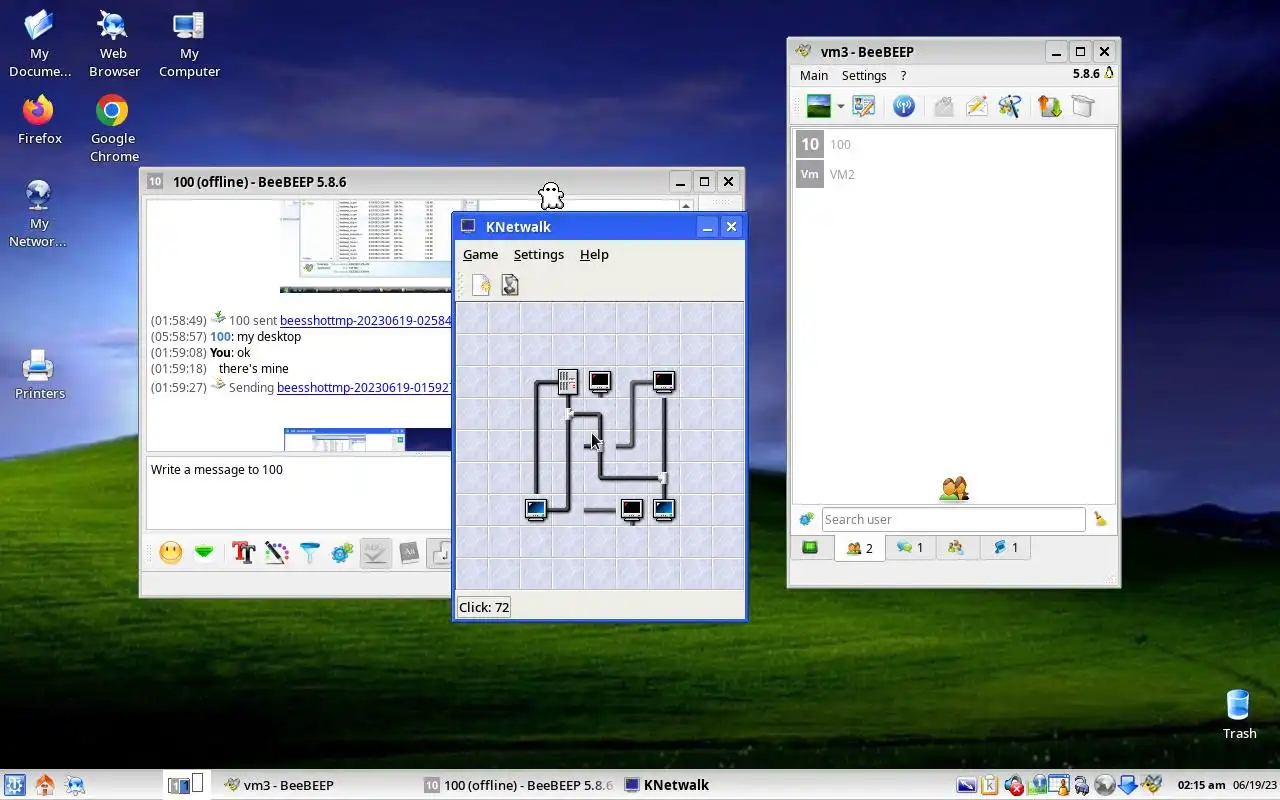
Task: Launch Firefox from desktop
Action: point(40,120)
